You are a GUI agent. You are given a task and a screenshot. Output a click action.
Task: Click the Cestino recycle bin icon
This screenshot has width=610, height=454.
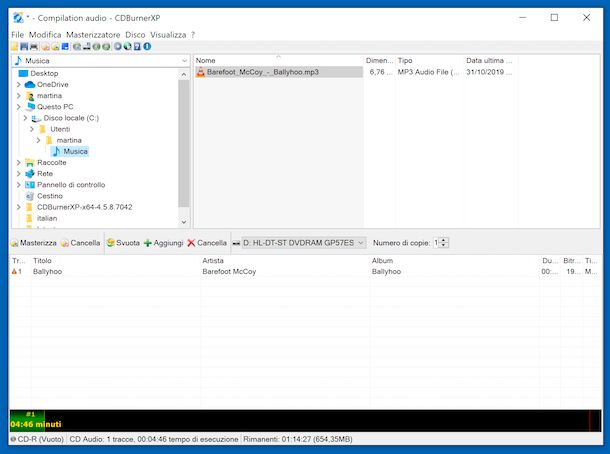click(x=30, y=196)
